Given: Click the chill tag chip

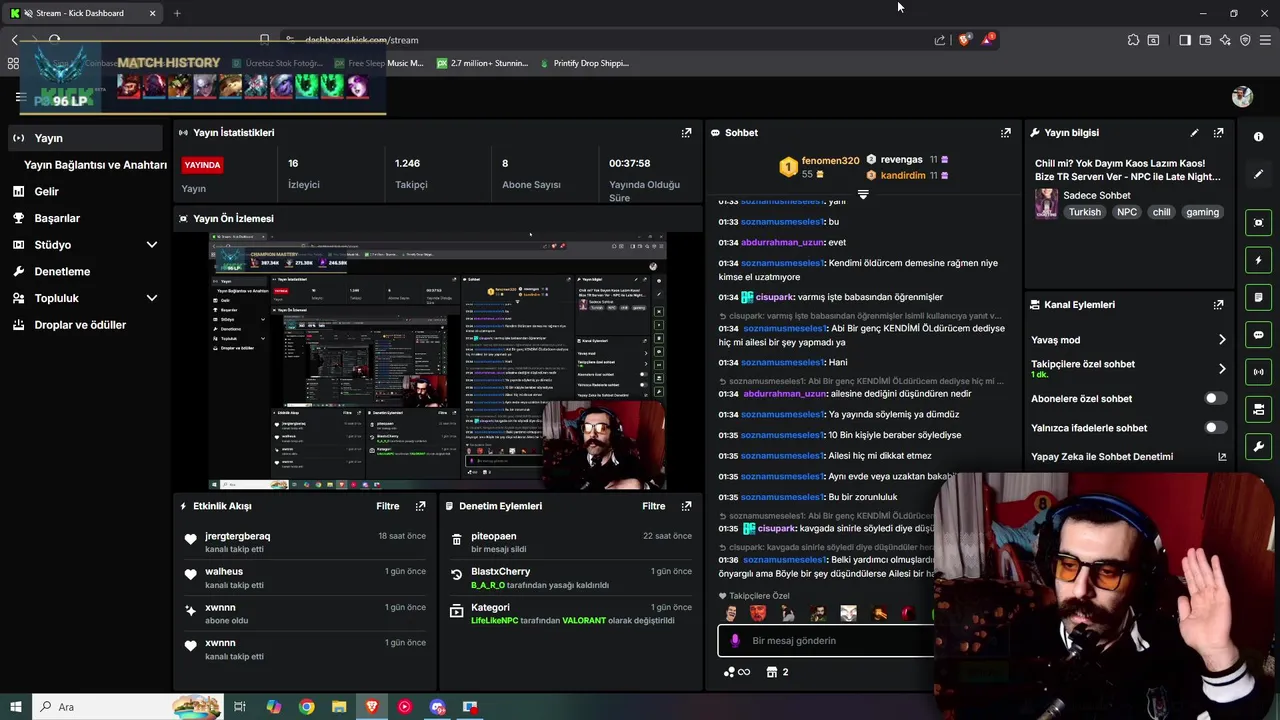Looking at the screenshot, I should point(1161,212).
